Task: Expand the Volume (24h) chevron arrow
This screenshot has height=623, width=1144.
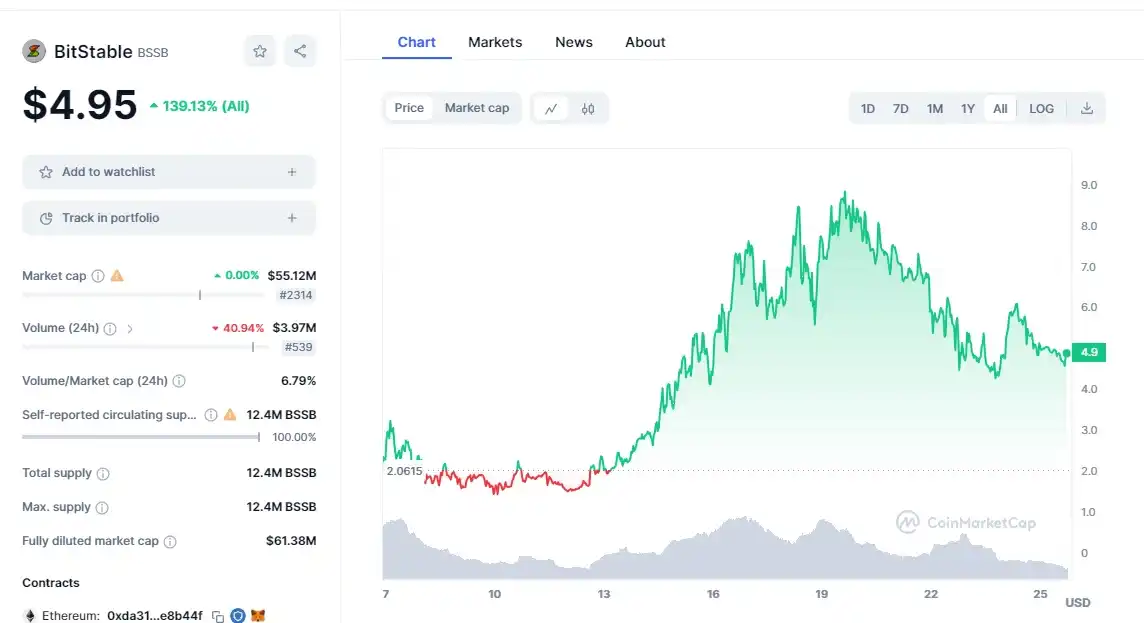Action: [x=130, y=328]
